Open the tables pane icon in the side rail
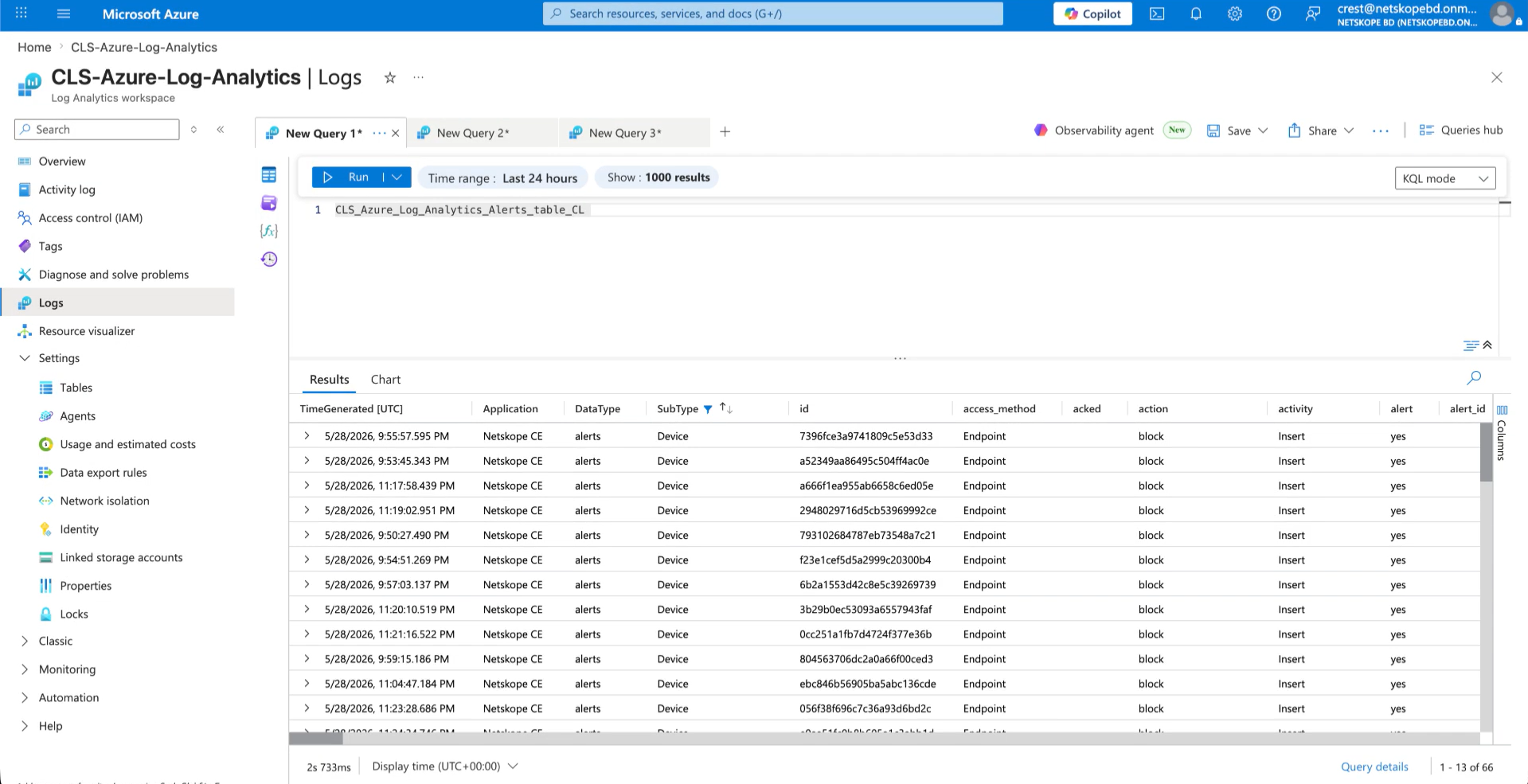Screen dimensions: 1528x784 [x=269, y=175]
